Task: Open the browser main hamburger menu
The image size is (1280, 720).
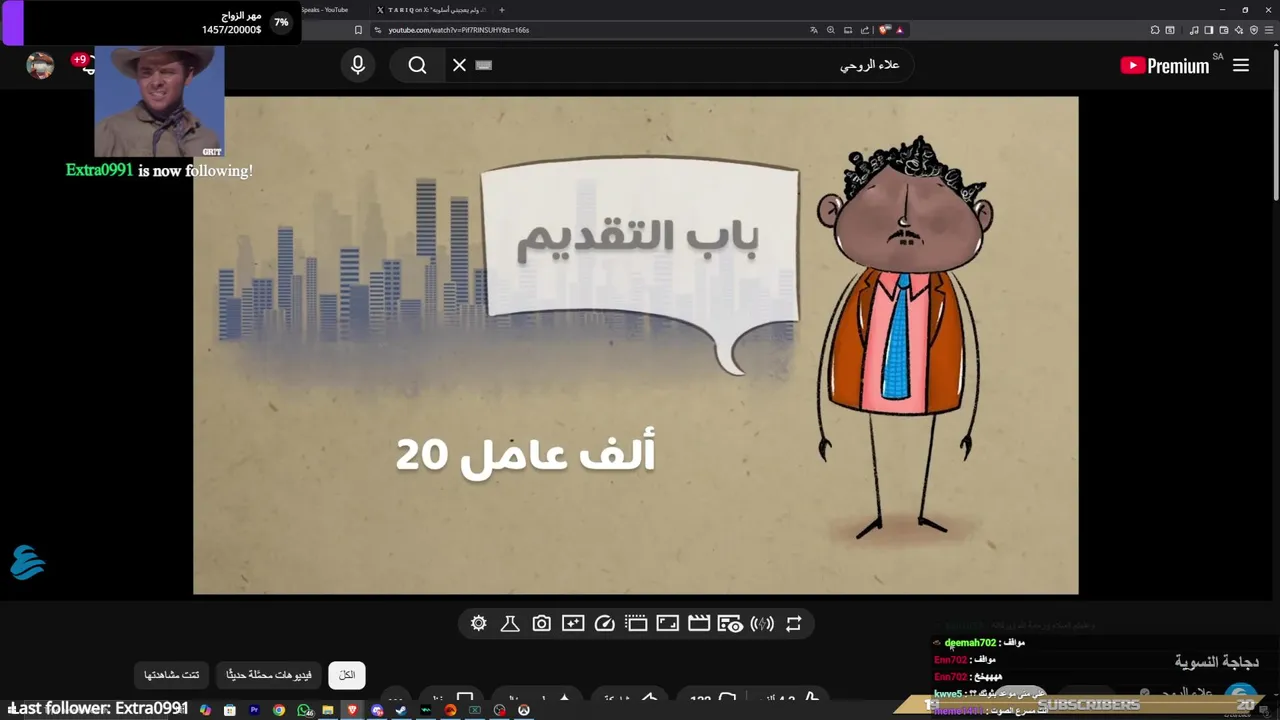Action: coord(1270,30)
